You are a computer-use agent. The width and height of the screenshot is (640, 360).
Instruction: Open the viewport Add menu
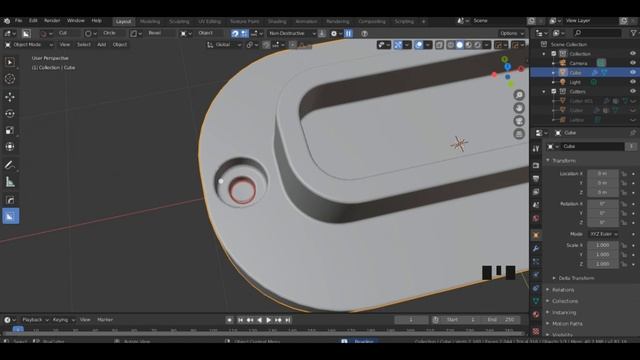click(101, 44)
